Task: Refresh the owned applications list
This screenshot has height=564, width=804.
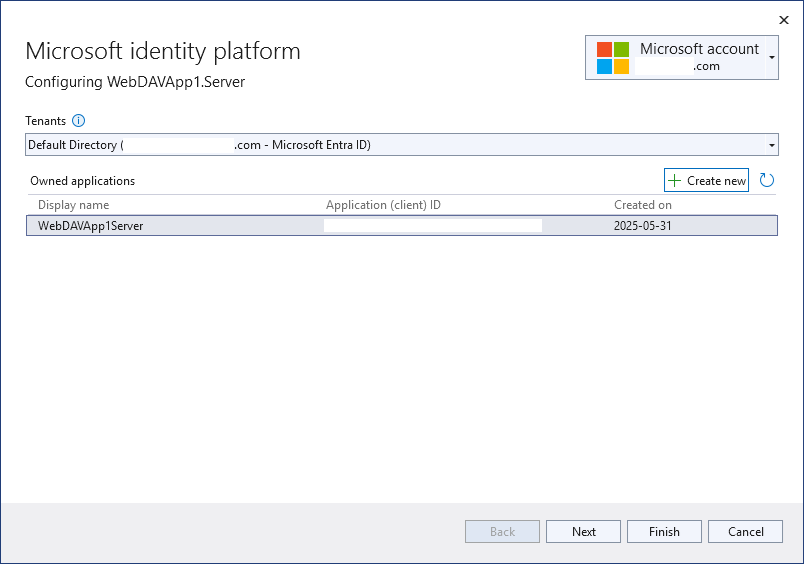Action: click(767, 180)
